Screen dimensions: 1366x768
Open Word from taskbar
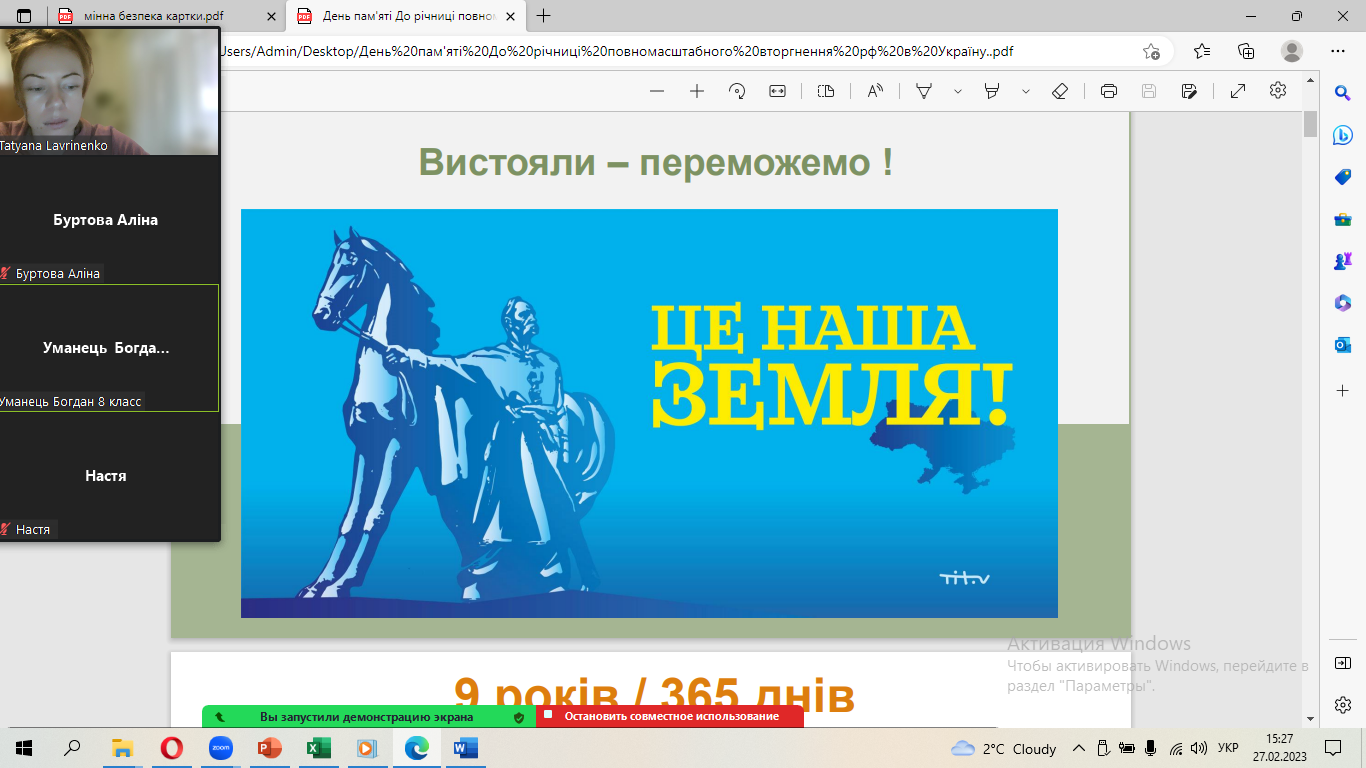(x=466, y=748)
